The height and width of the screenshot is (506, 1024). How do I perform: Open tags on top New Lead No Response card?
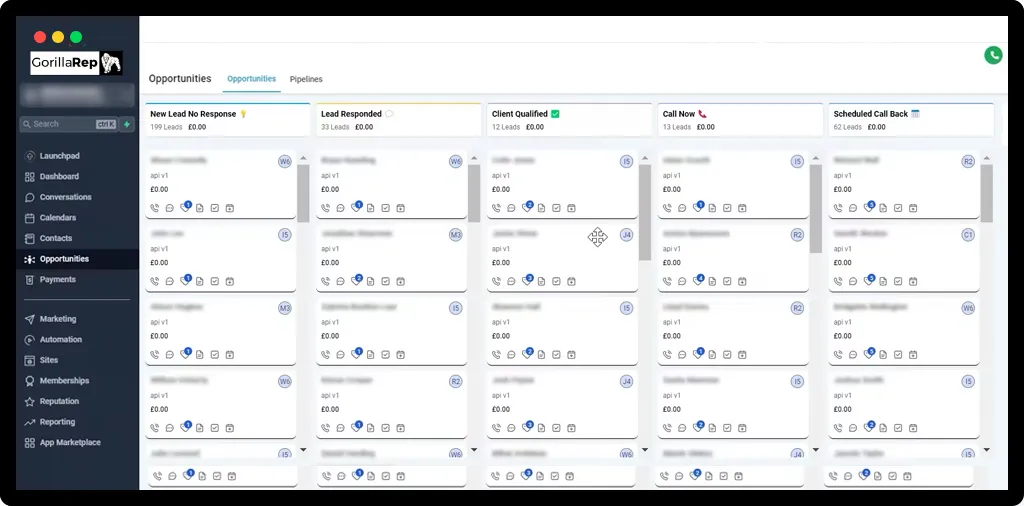point(185,208)
